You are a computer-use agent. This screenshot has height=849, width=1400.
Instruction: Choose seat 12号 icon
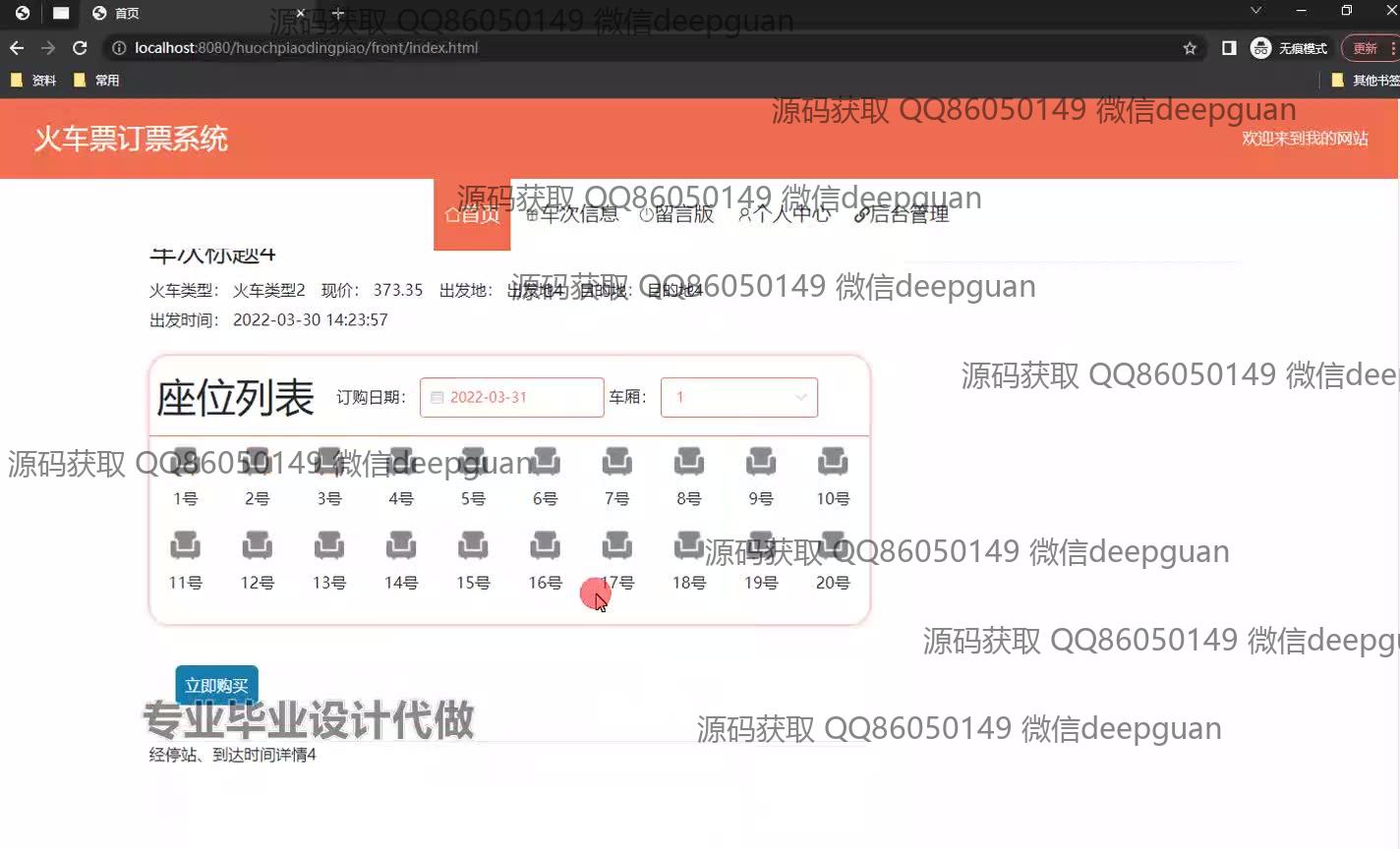(258, 545)
